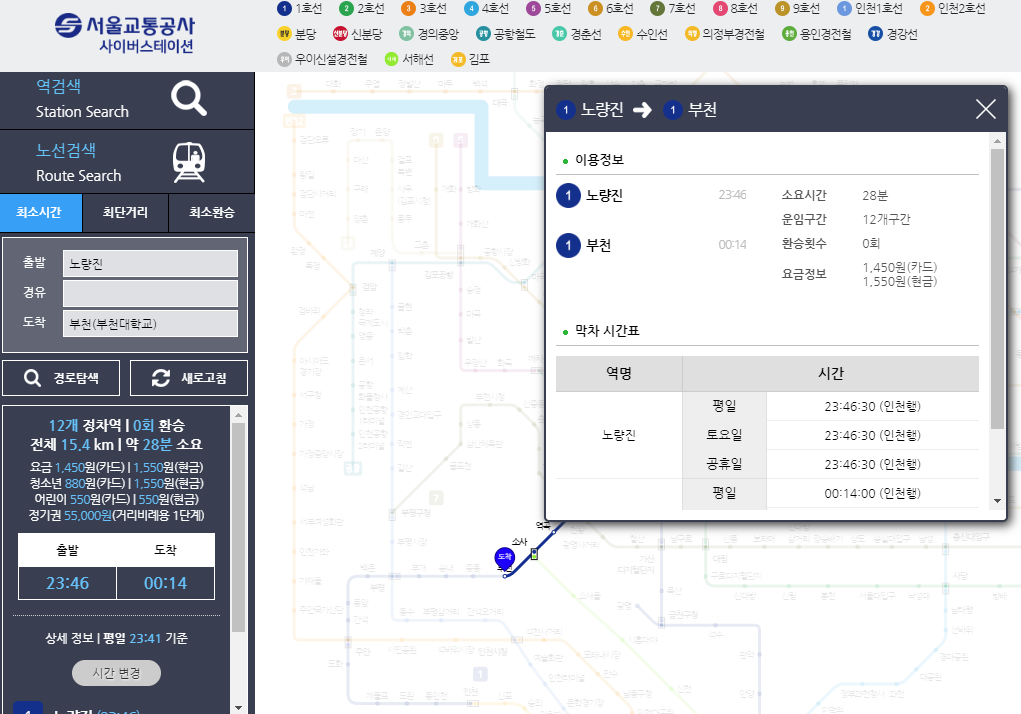The image size is (1021, 714).
Task: Select the 7호선 line legend icon
Action: 658,8
